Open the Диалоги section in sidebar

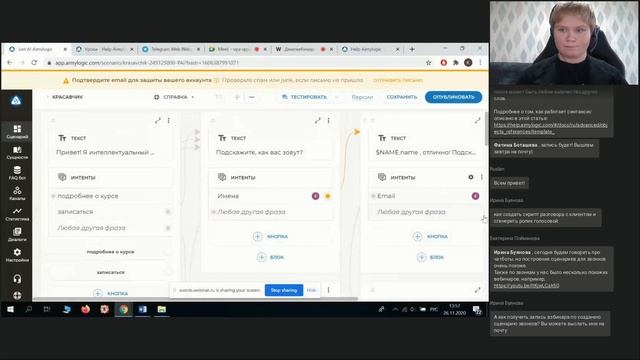coord(17,234)
